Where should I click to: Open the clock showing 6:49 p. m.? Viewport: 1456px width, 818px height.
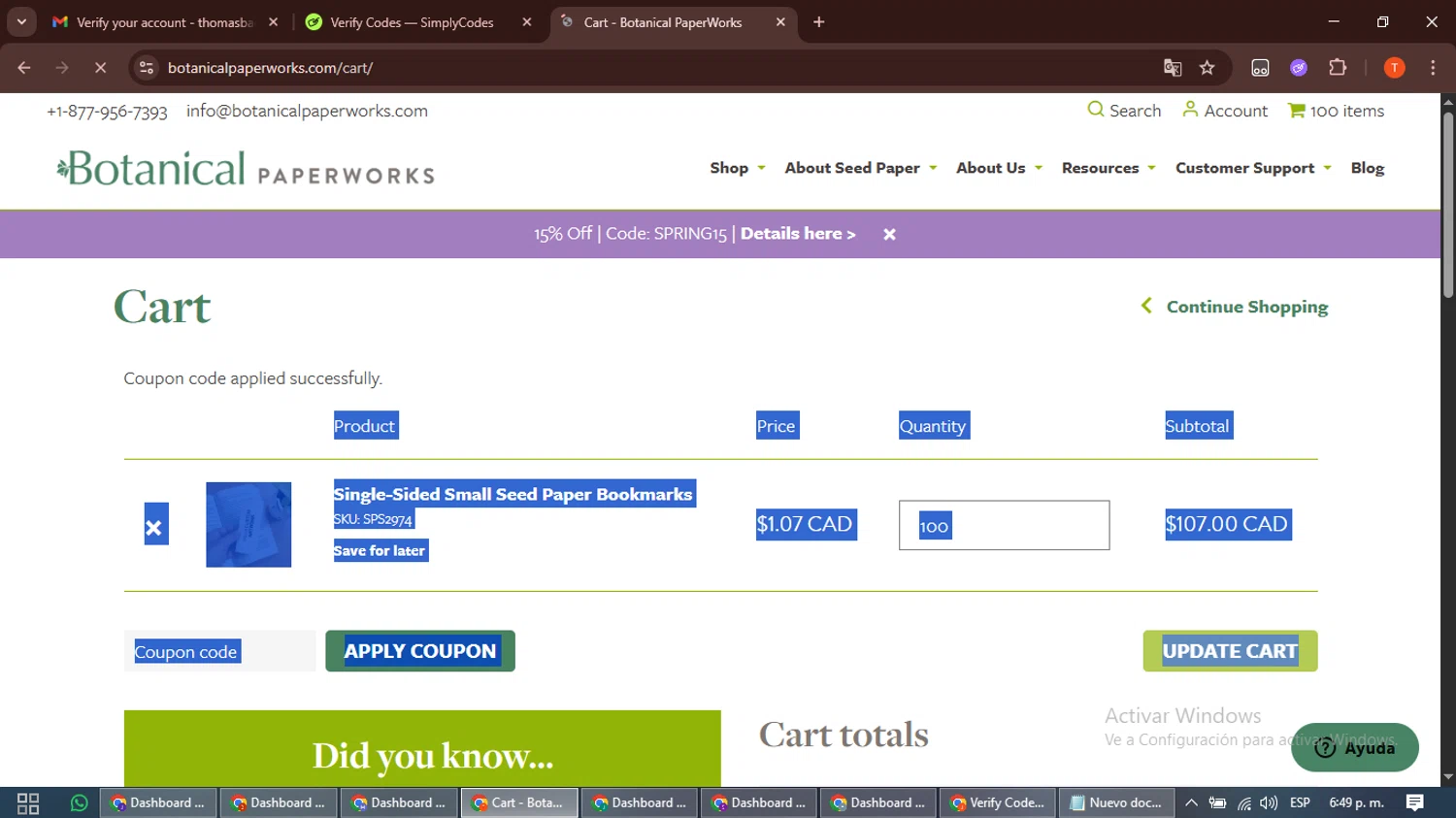pos(1356,803)
